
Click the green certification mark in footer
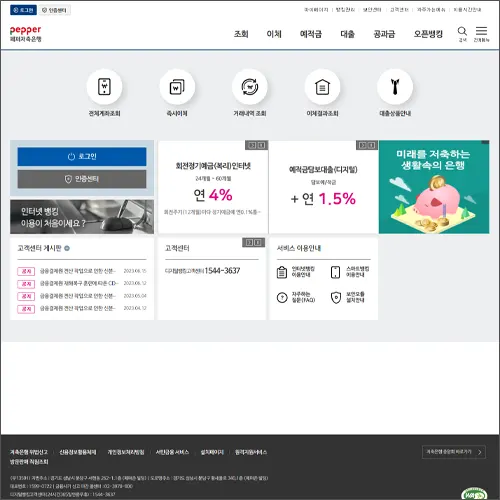click(x=474, y=494)
